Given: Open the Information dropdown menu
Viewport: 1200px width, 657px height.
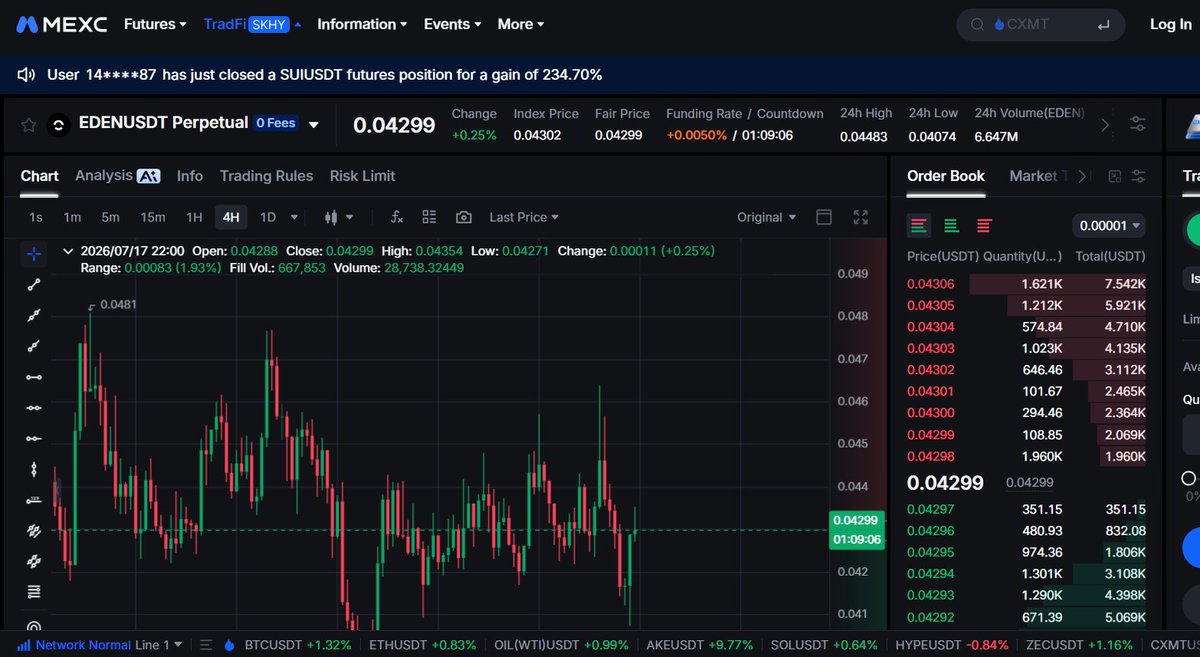Looking at the screenshot, I should (362, 24).
